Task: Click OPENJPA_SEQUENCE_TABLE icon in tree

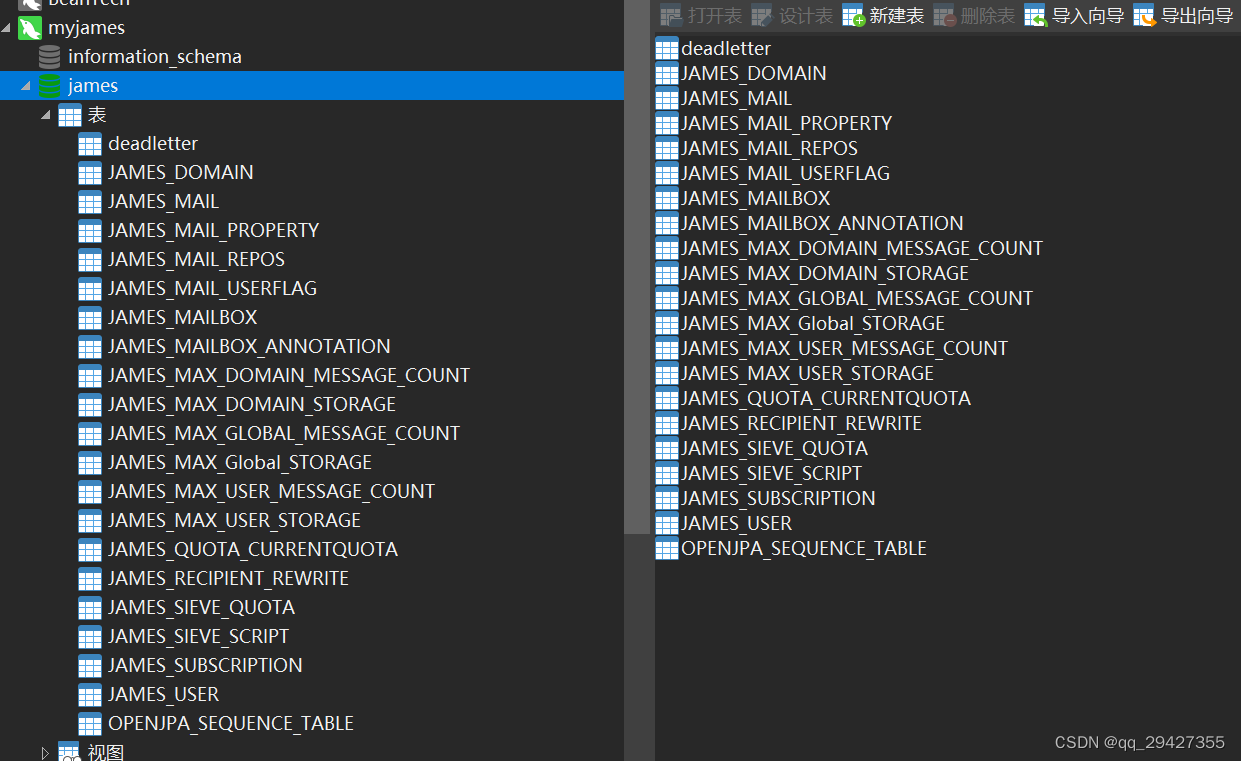Action: coord(90,724)
